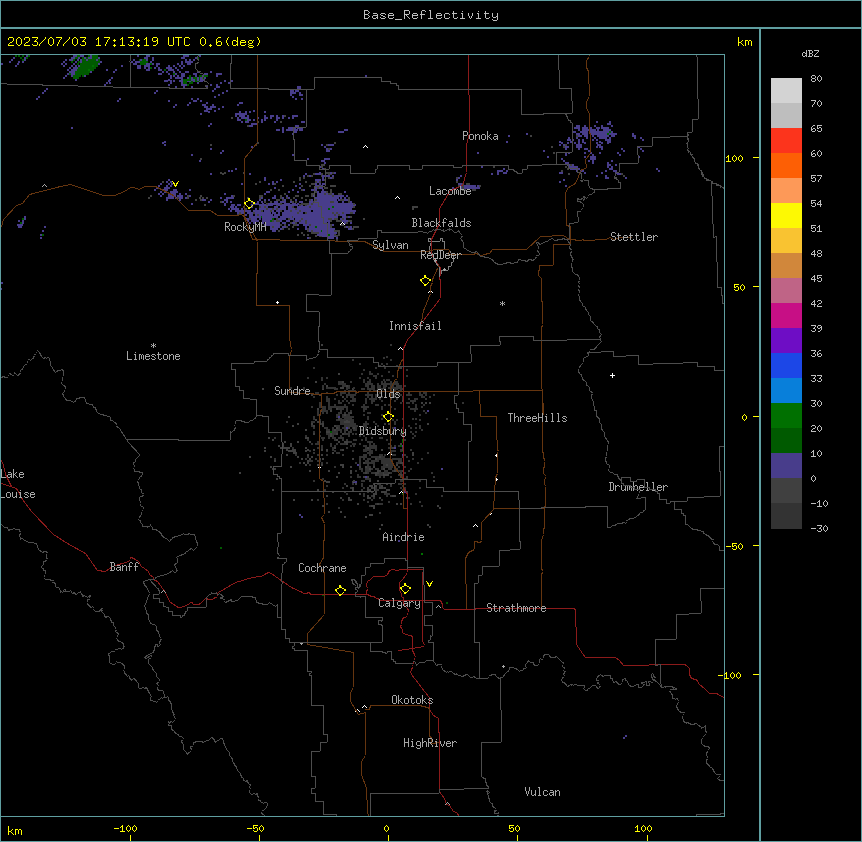Click the Sylvan label
Viewport: 862px width, 842px height.
(x=390, y=245)
